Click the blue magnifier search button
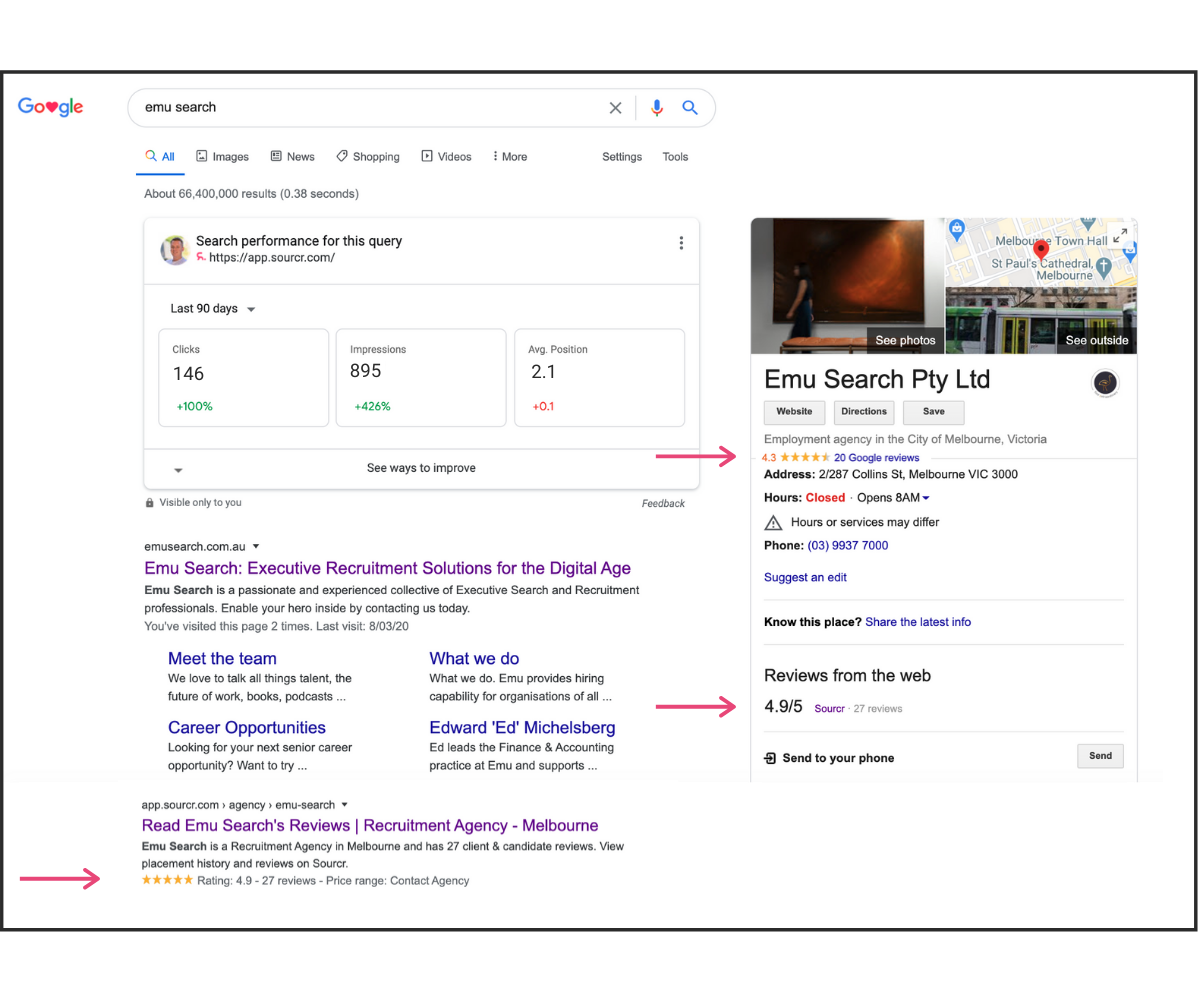 pos(690,108)
